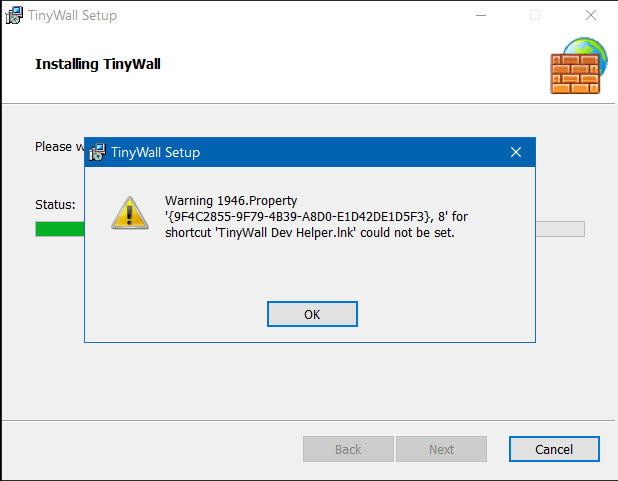Click the disabled Back button

tap(348, 449)
